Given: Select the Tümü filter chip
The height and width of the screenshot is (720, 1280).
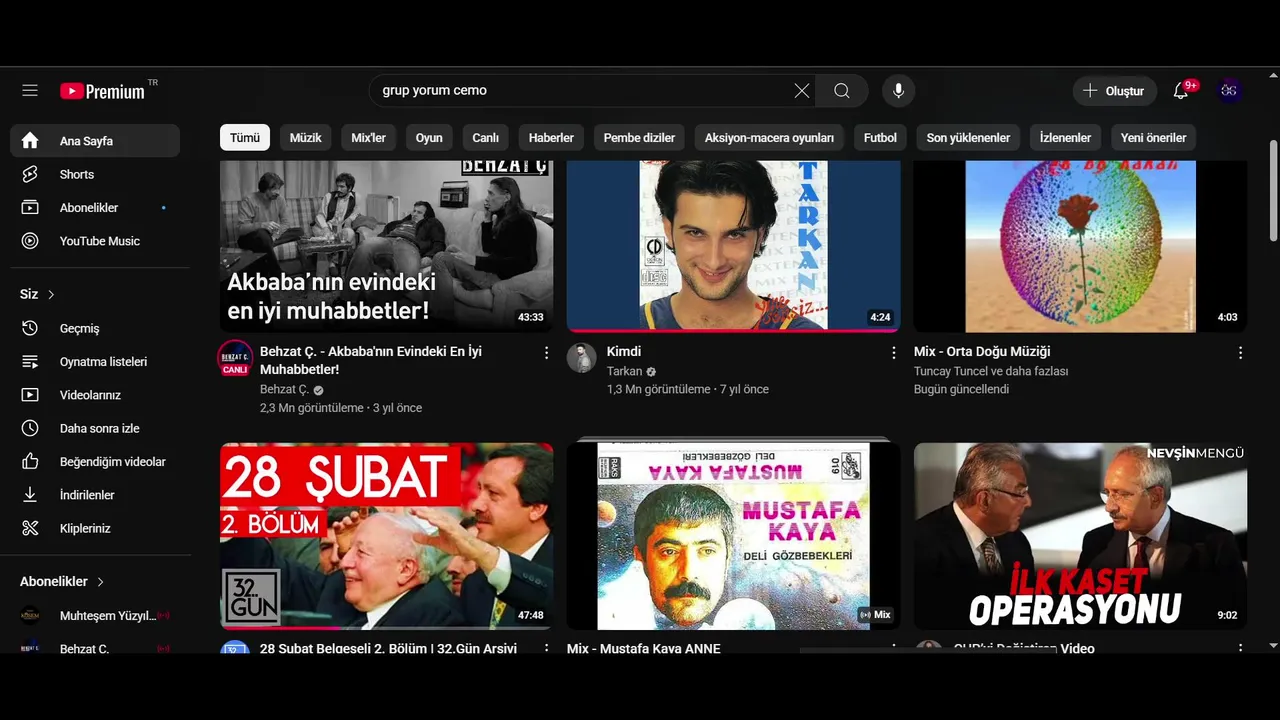Looking at the screenshot, I should click(245, 138).
